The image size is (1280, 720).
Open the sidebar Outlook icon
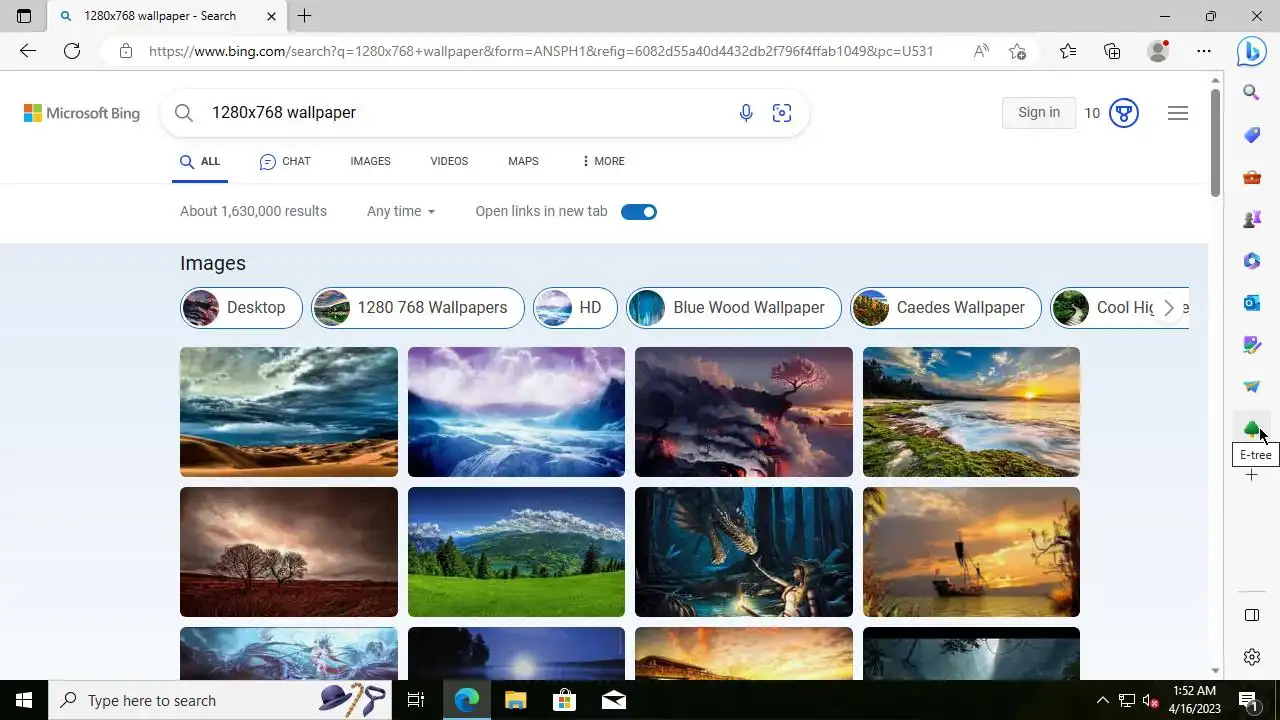click(x=1251, y=302)
